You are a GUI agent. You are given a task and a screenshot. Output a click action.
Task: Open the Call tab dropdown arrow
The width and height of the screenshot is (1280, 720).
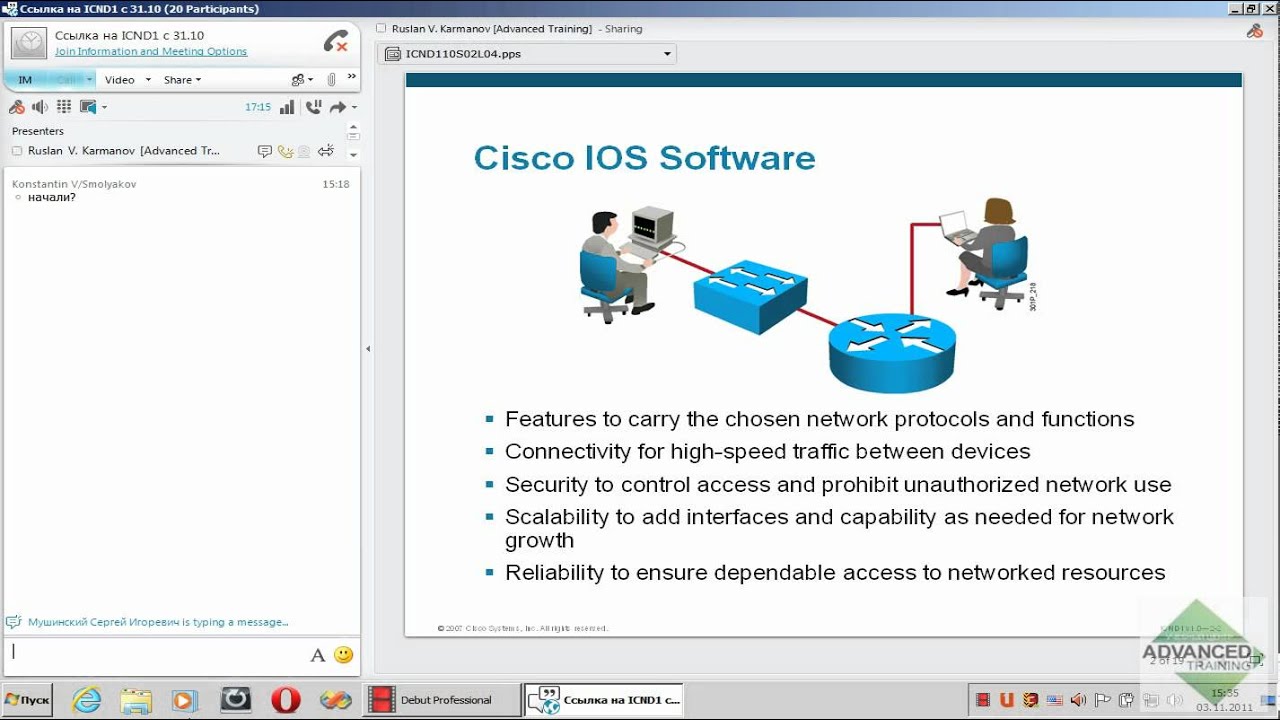[89, 80]
